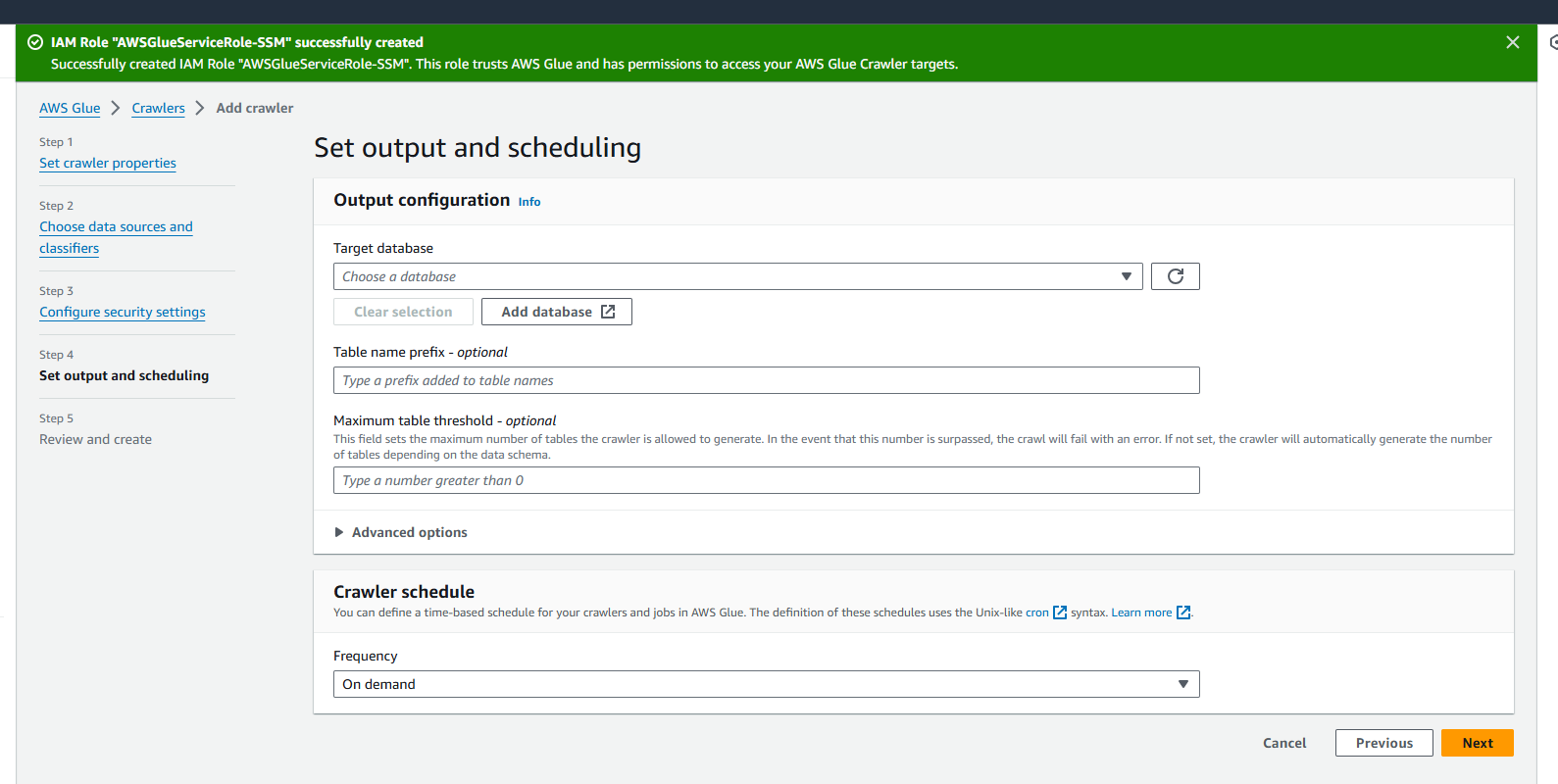This screenshot has width=1558, height=784.
Task: Click the Crawler schedule heading
Action: [404, 592]
